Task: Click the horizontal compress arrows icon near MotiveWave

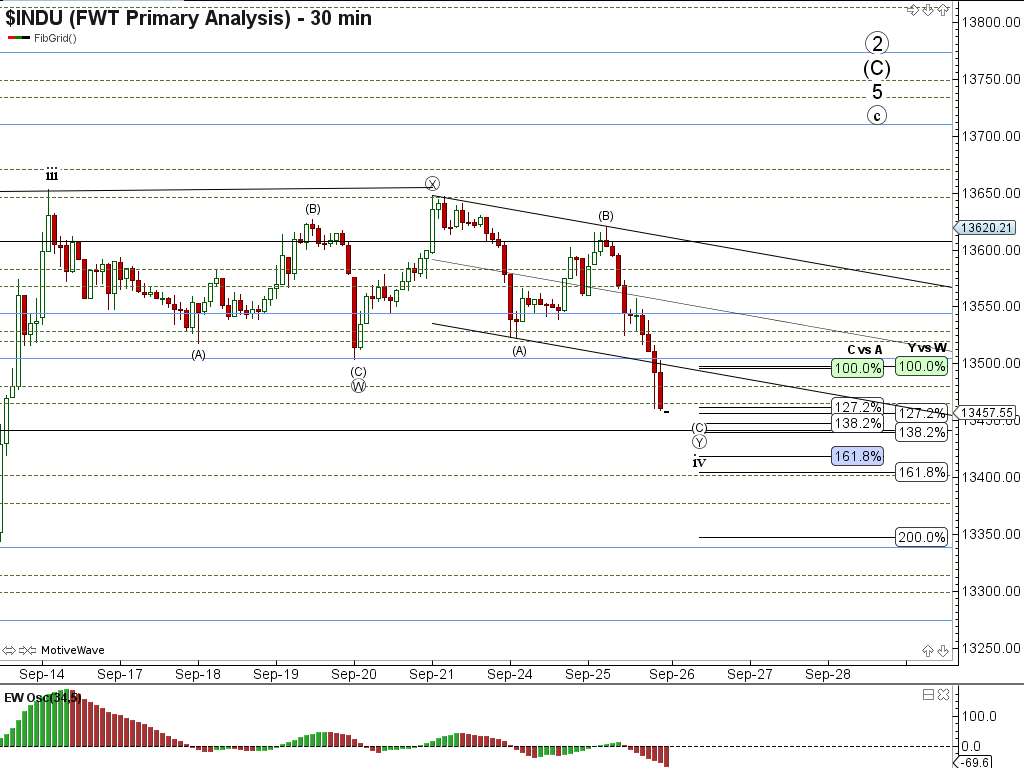Action: tap(28, 650)
